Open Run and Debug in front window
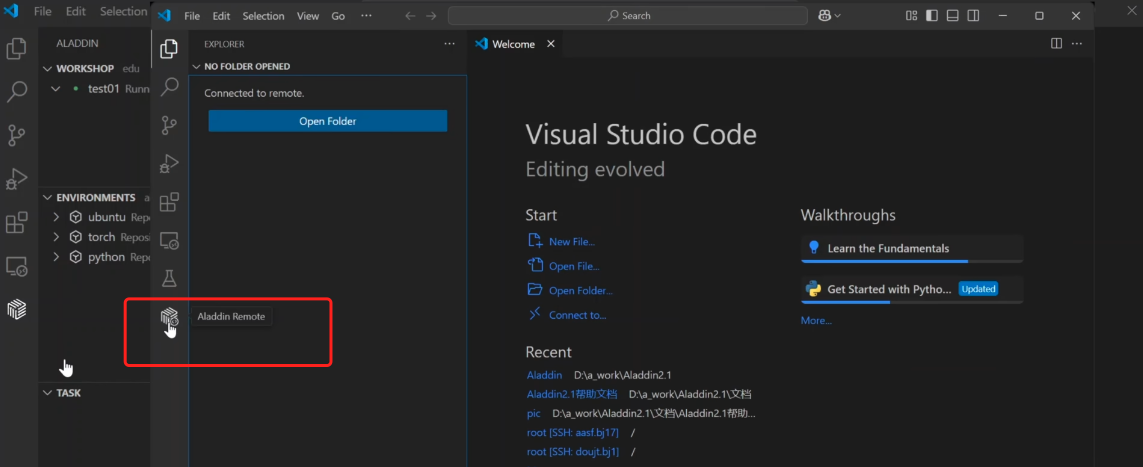 (169, 163)
